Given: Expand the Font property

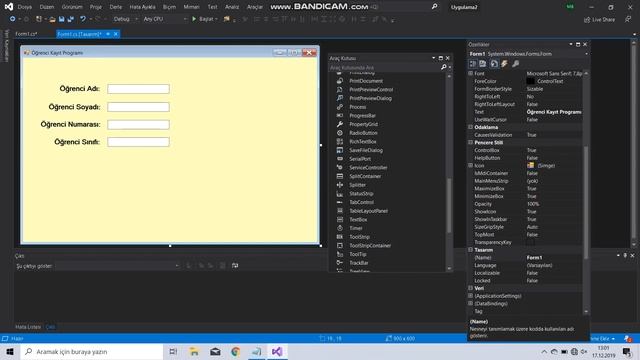Looking at the screenshot, I should pos(470,73).
